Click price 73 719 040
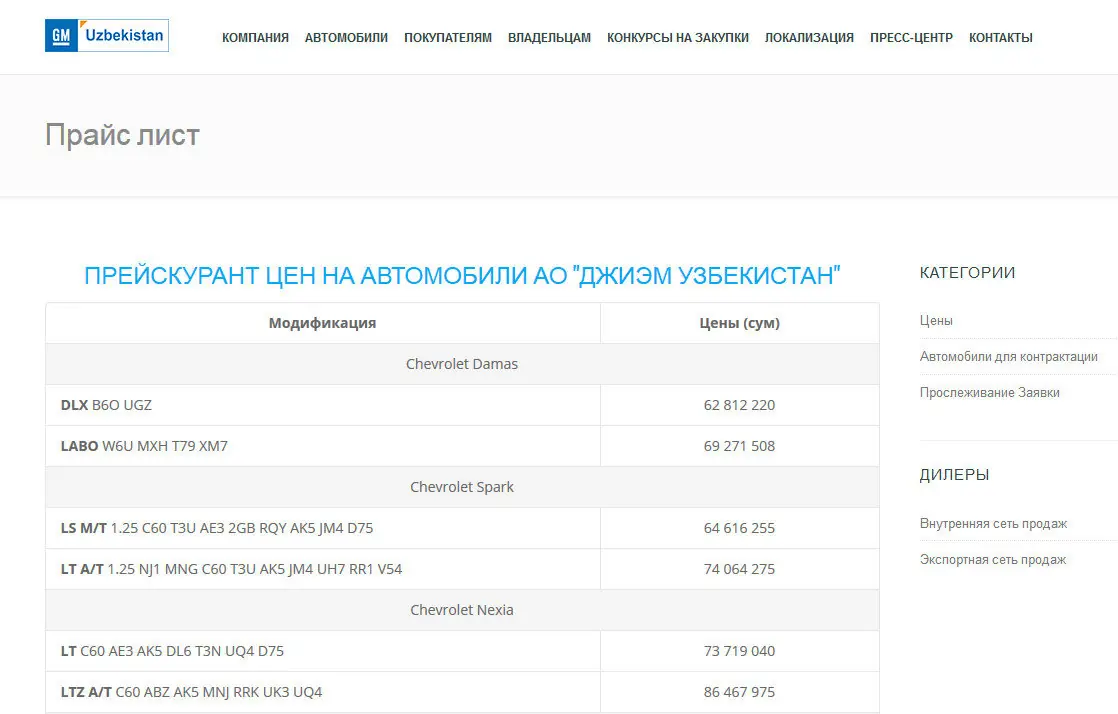 tap(739, 651)
